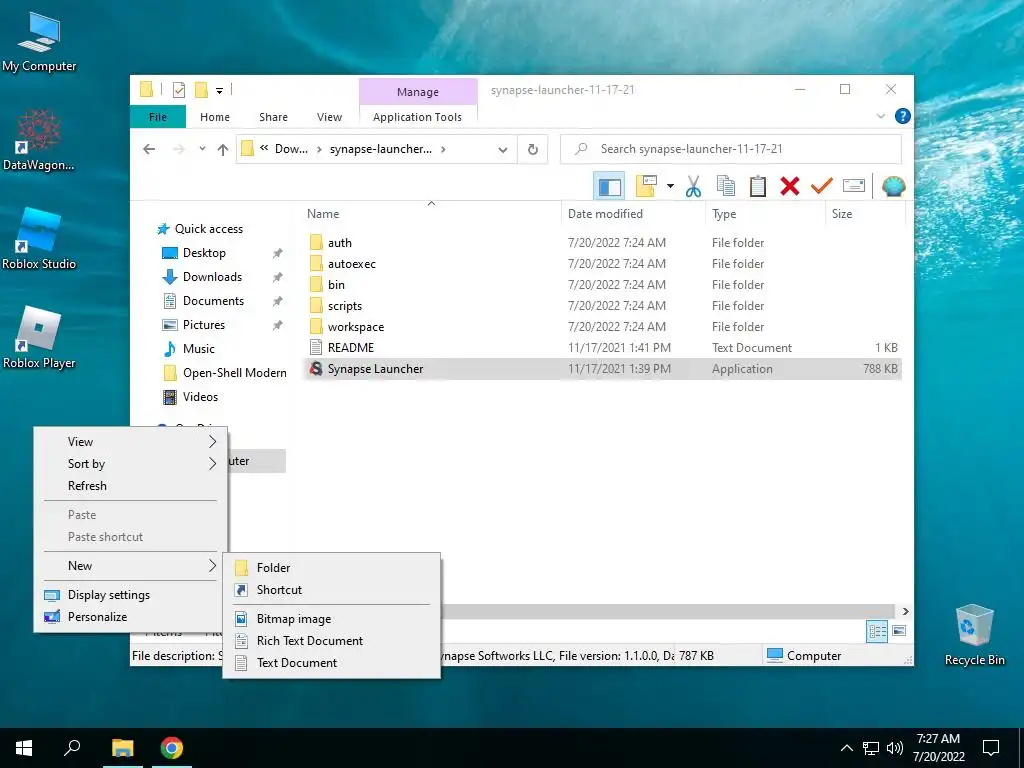This screenshot has height=768, width=1024.
Task: Open Quick Access toolbar customize dropdown
Action: coord(219,91)
